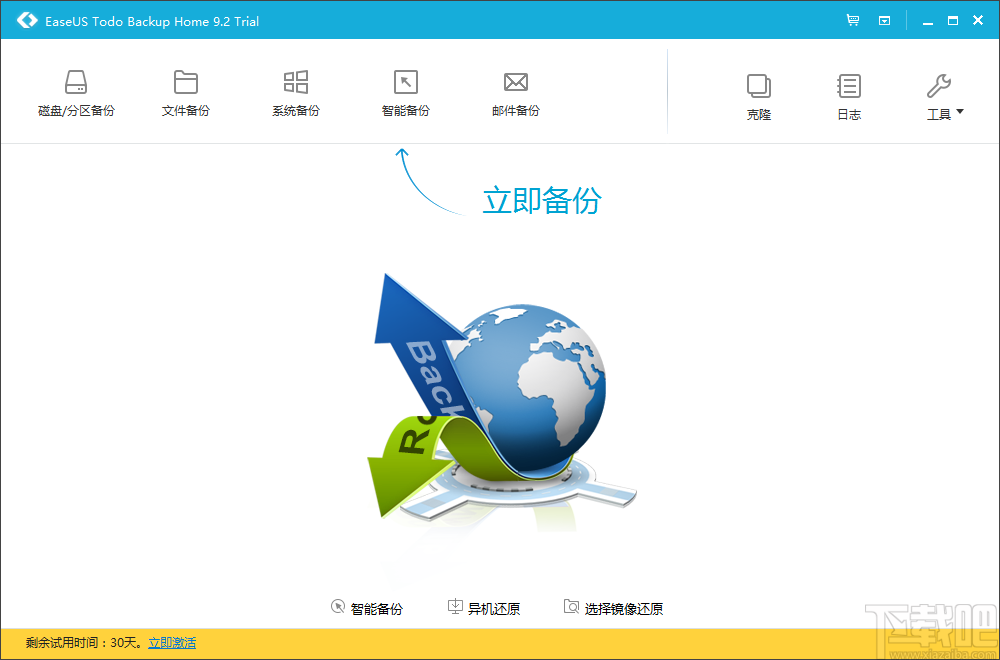Select the 邮件备份 toolbar entry
1000x660 pixels.
(x=515, y=91)
